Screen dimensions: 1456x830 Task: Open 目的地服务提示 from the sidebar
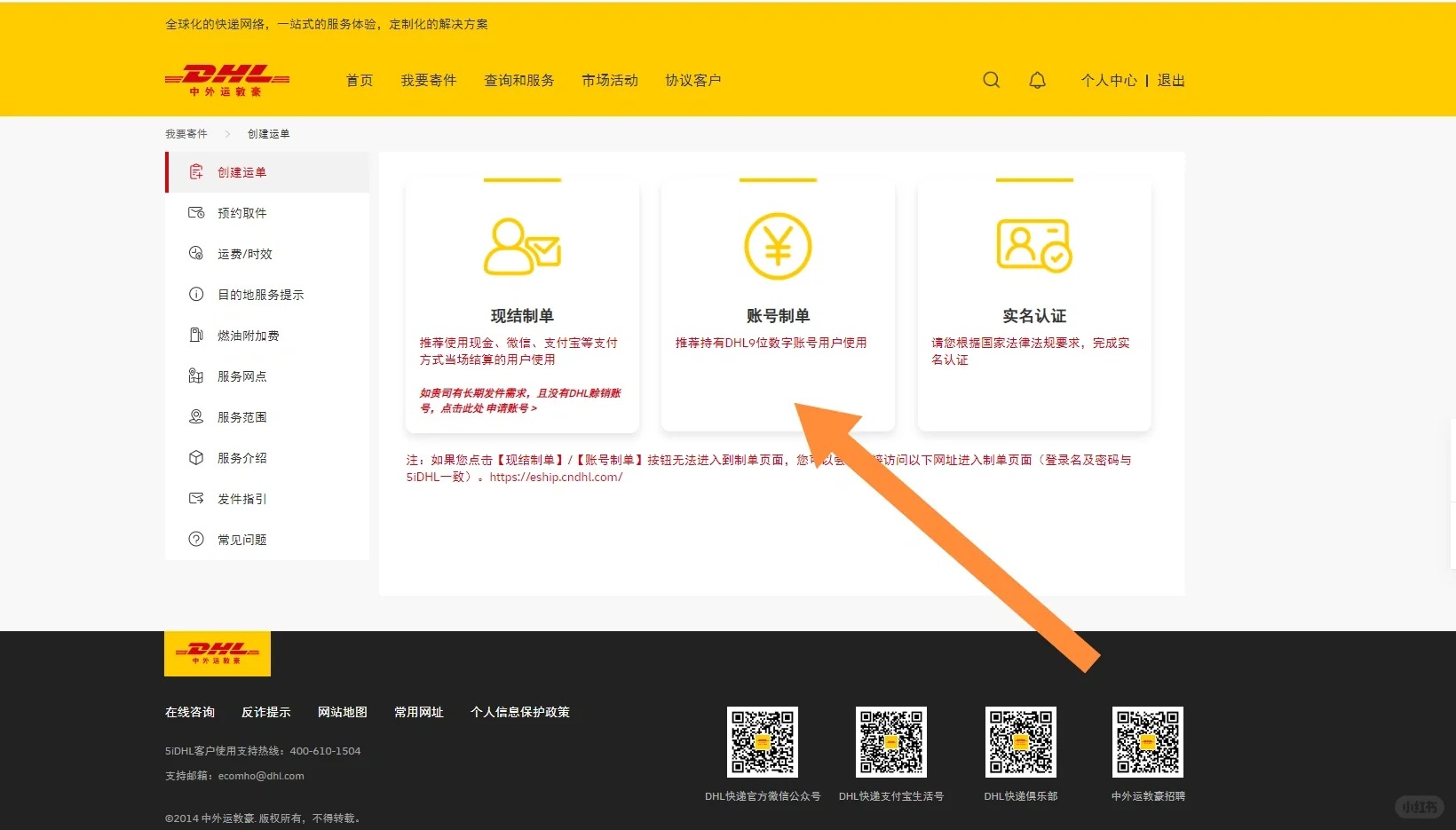point(260,295)
